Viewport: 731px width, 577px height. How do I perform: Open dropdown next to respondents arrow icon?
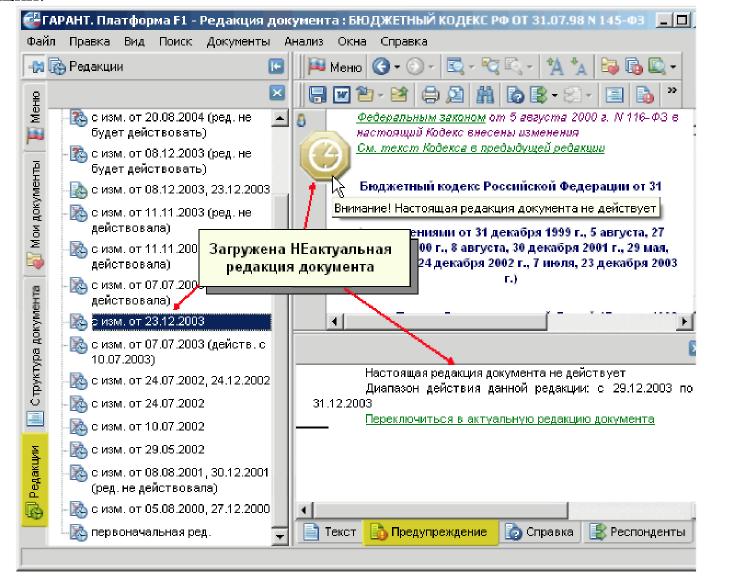pyautogui.click(x=554, y=95)
